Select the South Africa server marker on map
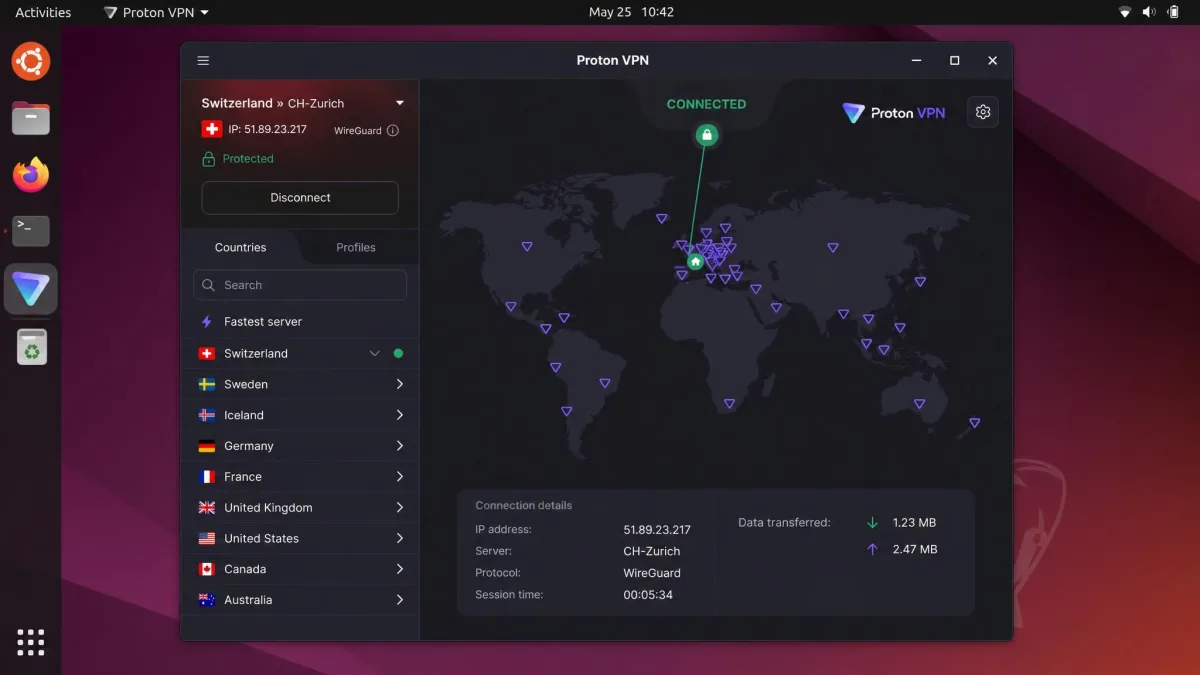The image size is (1200, 675). click(x=729, y=404)
